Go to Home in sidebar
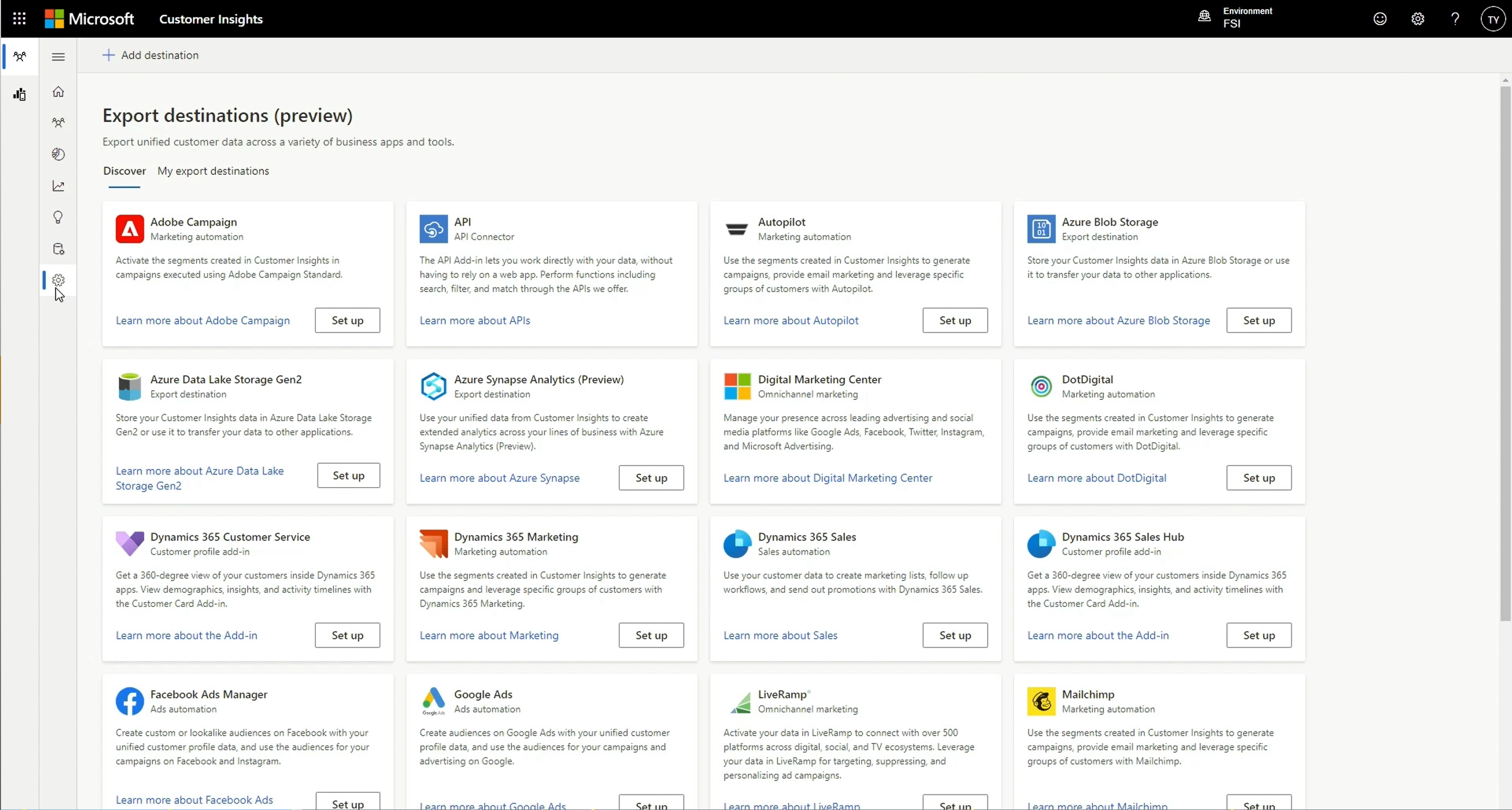This screenshot has height=810, width=1512. coord(58,92)
